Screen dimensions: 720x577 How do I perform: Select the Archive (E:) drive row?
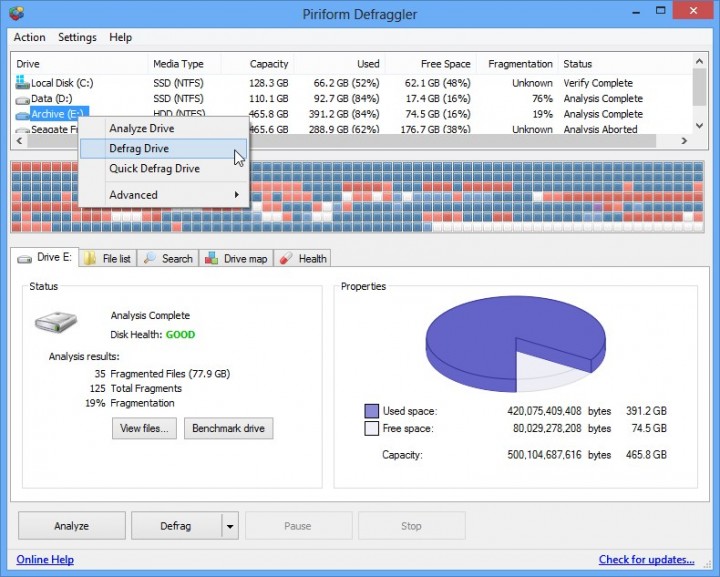351,114
